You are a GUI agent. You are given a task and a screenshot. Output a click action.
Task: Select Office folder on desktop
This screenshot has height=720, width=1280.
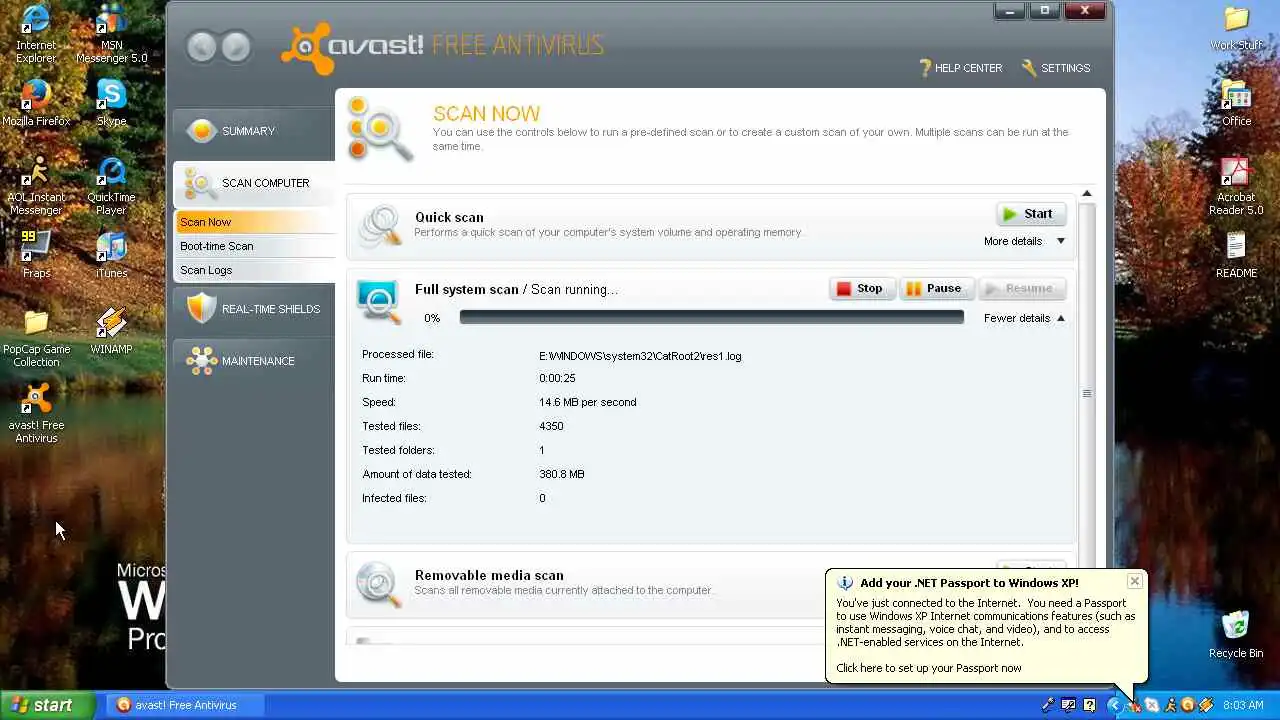pos(1236,103)
